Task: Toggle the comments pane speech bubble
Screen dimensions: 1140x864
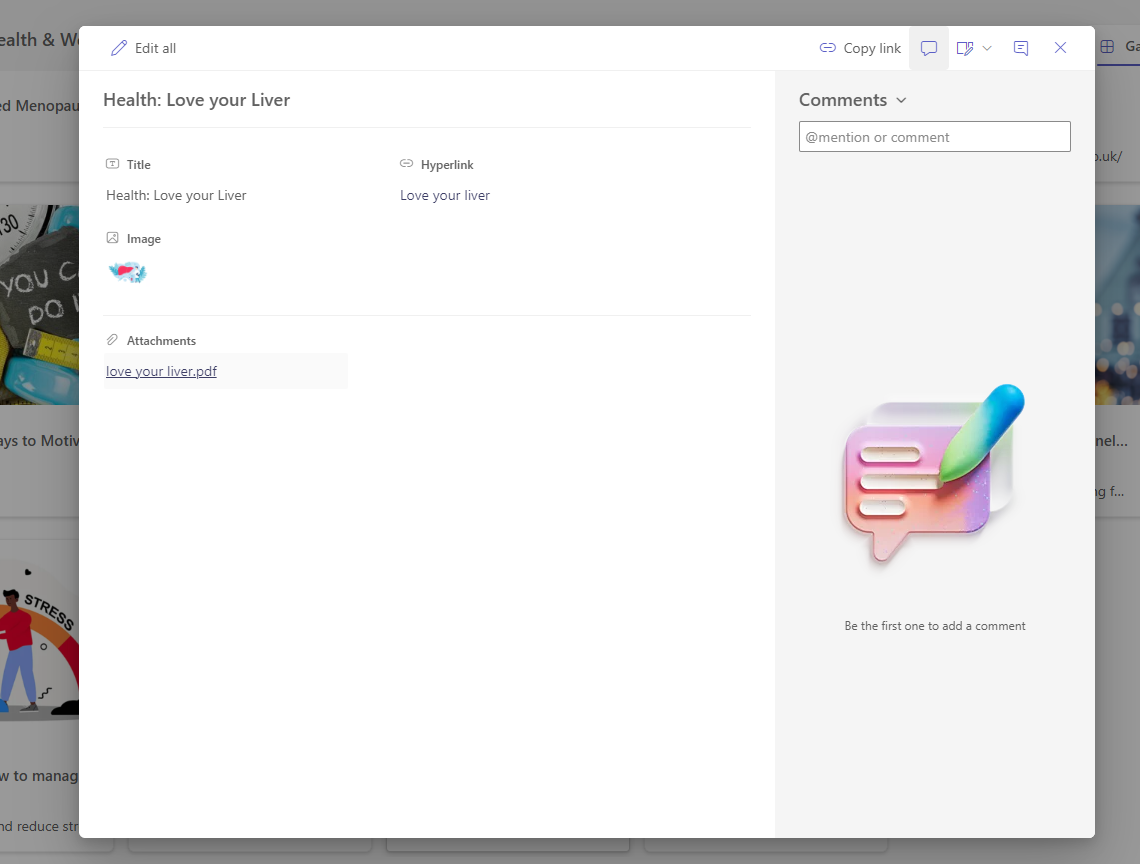Action: coord(929,48)
